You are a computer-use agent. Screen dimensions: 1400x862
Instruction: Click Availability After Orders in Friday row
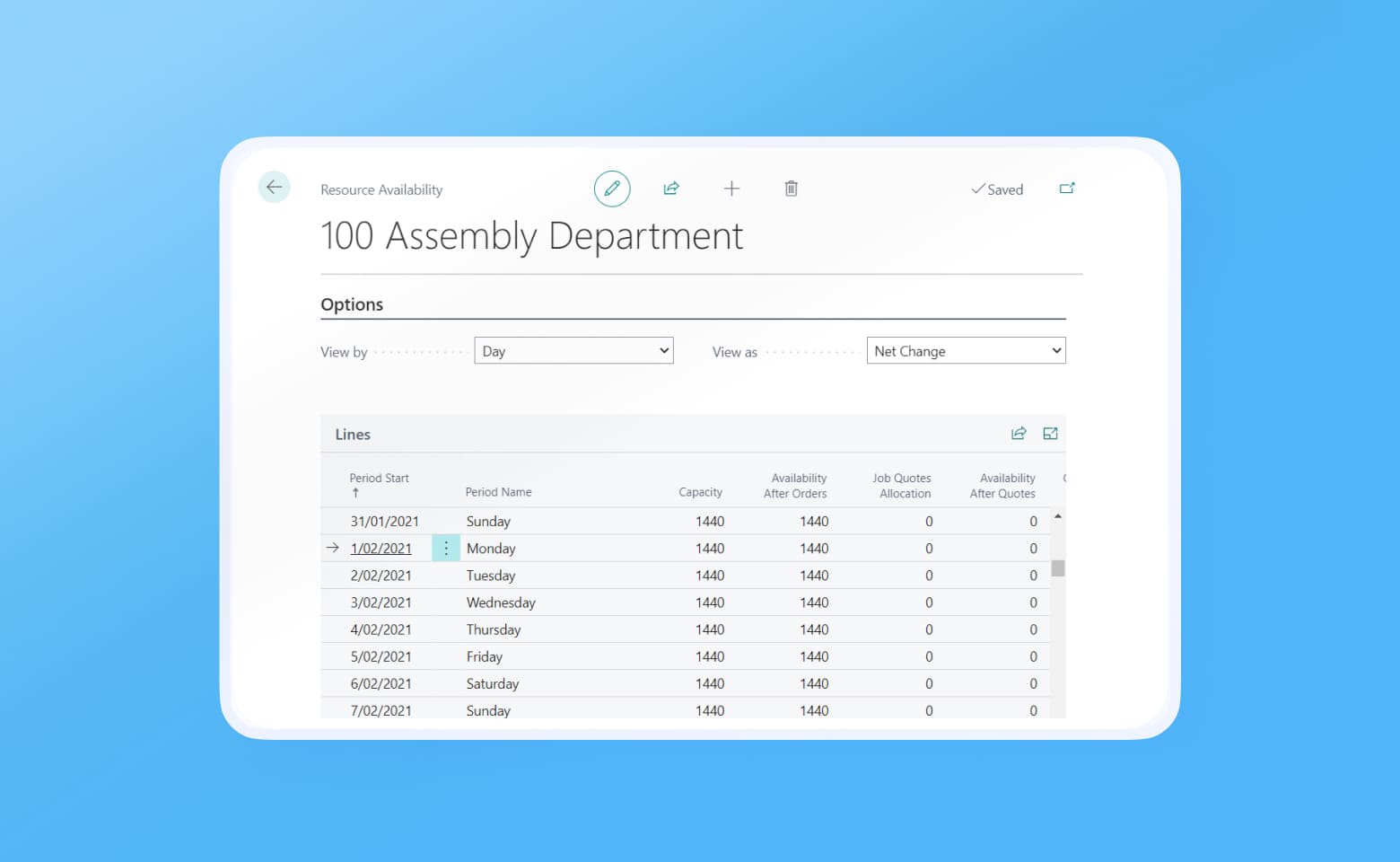(x=814, y=656)
